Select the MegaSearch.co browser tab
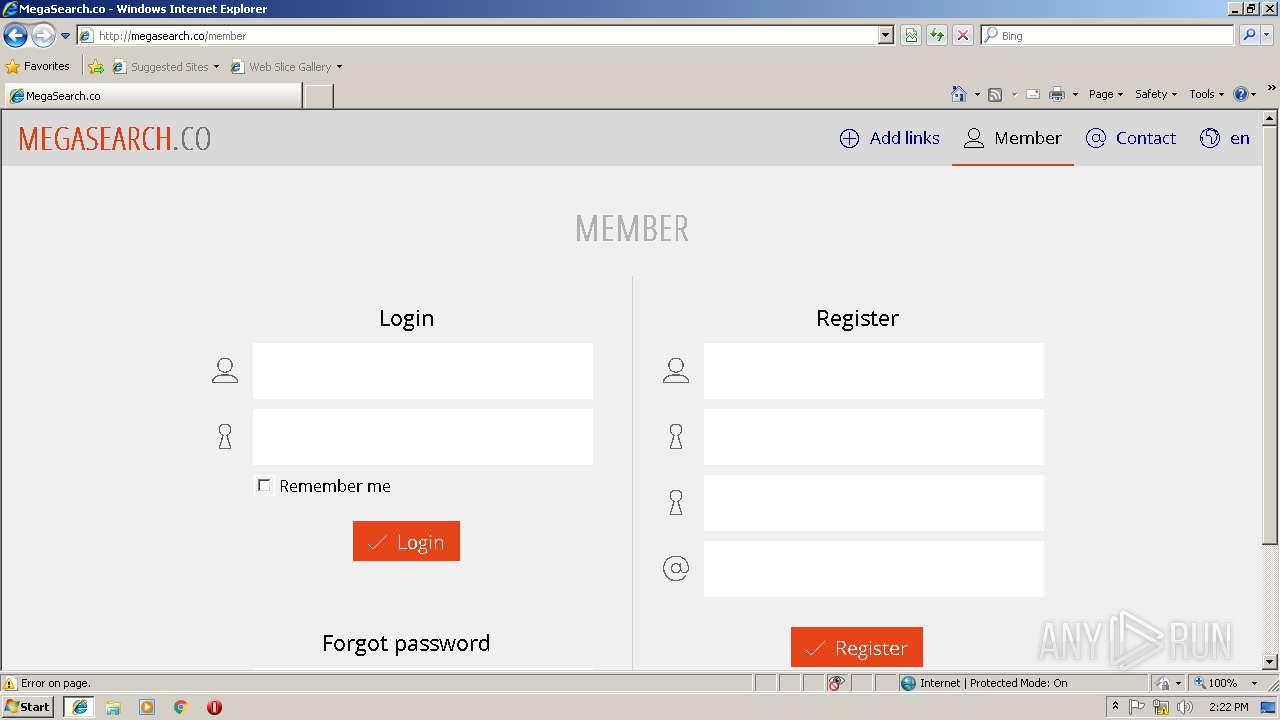This screenshot has width=1280, height=720. pos(153,96)
